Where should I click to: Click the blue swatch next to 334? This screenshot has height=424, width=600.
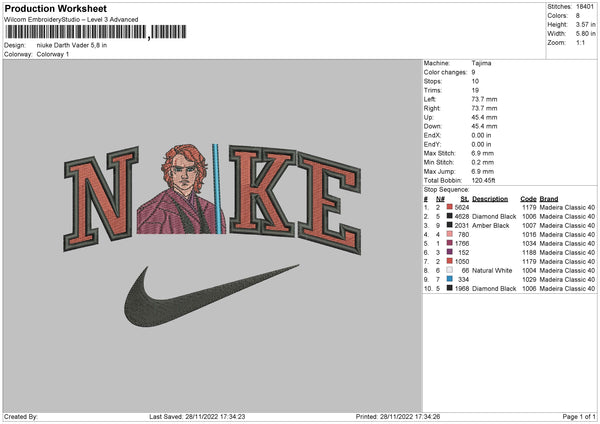[450, 279]
